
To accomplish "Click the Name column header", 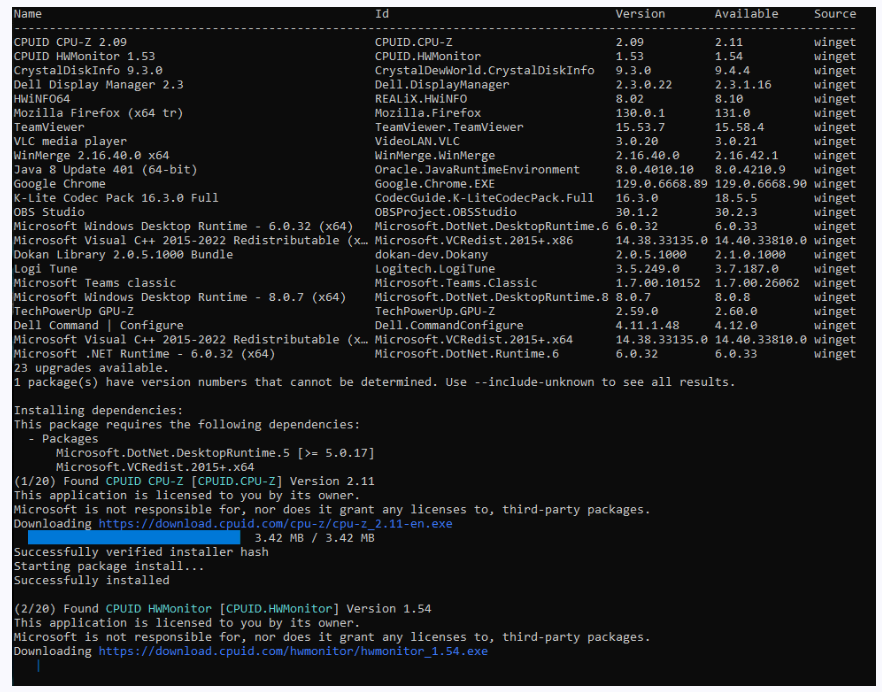I will [x=28, y=14].
